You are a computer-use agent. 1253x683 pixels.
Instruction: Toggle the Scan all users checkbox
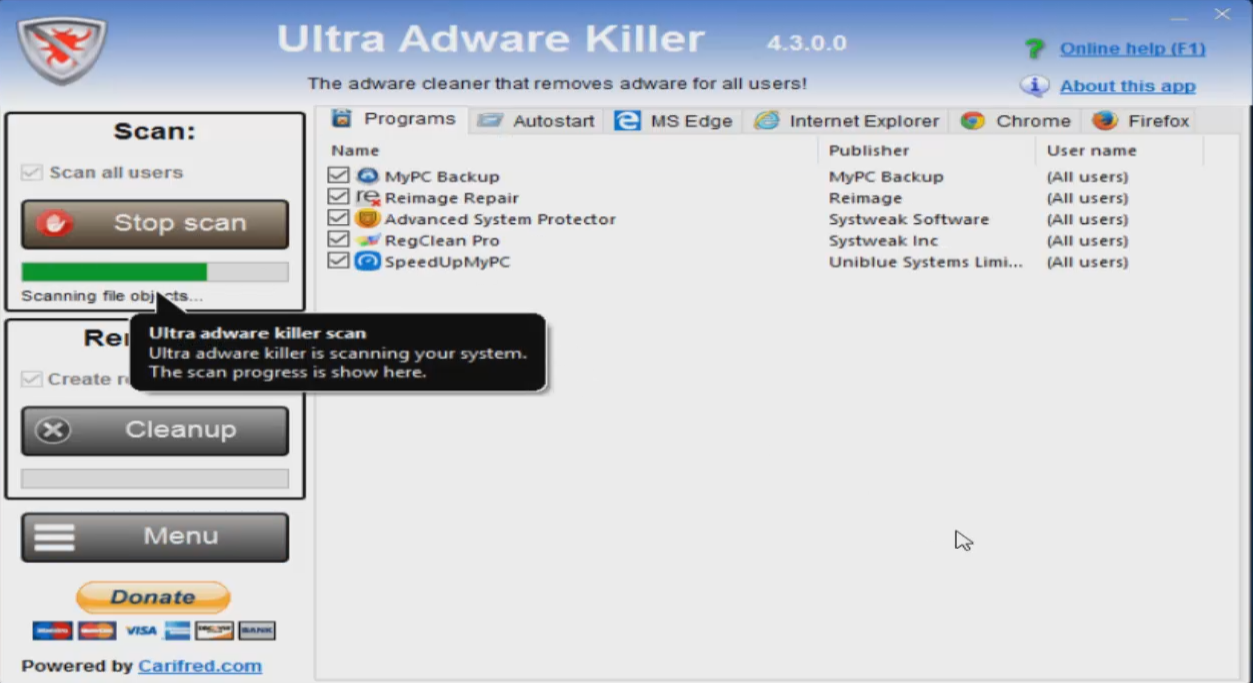point(32,173)
